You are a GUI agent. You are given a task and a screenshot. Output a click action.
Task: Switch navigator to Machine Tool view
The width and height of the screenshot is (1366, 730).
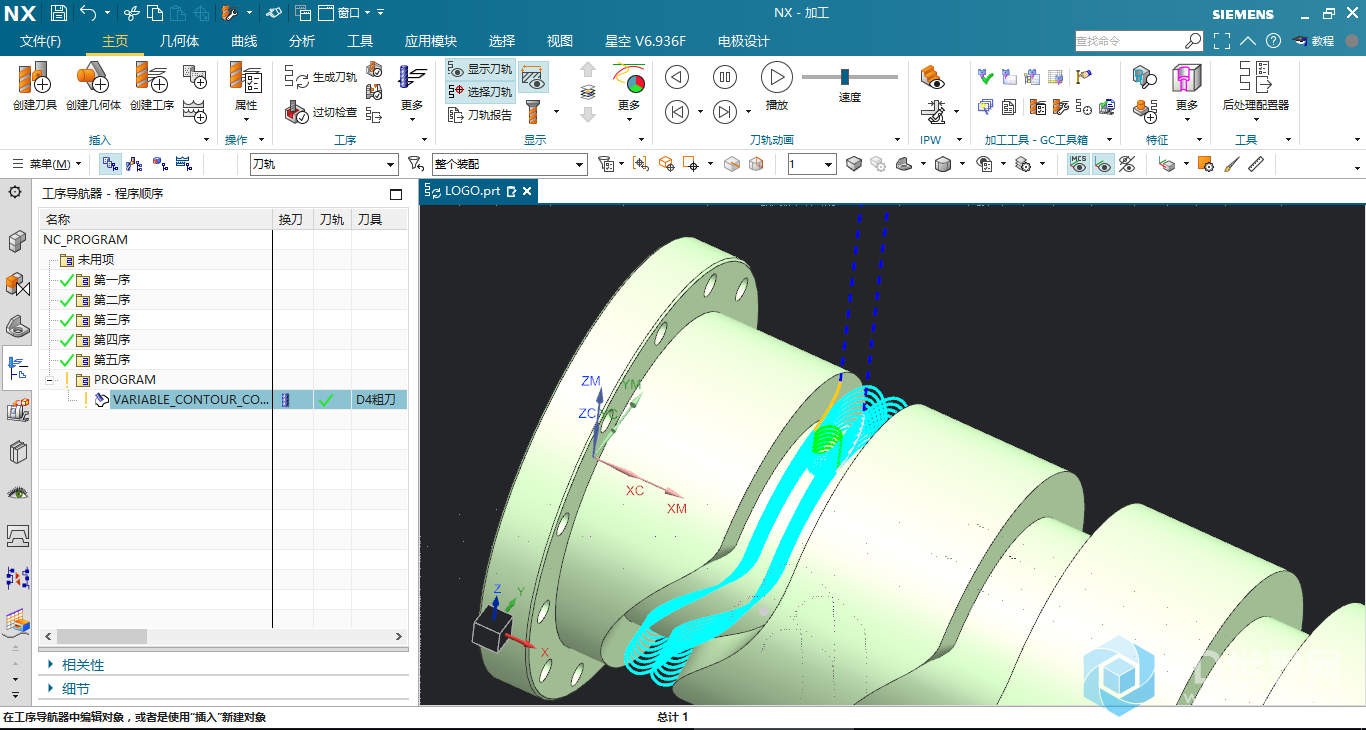pos(134,164)
